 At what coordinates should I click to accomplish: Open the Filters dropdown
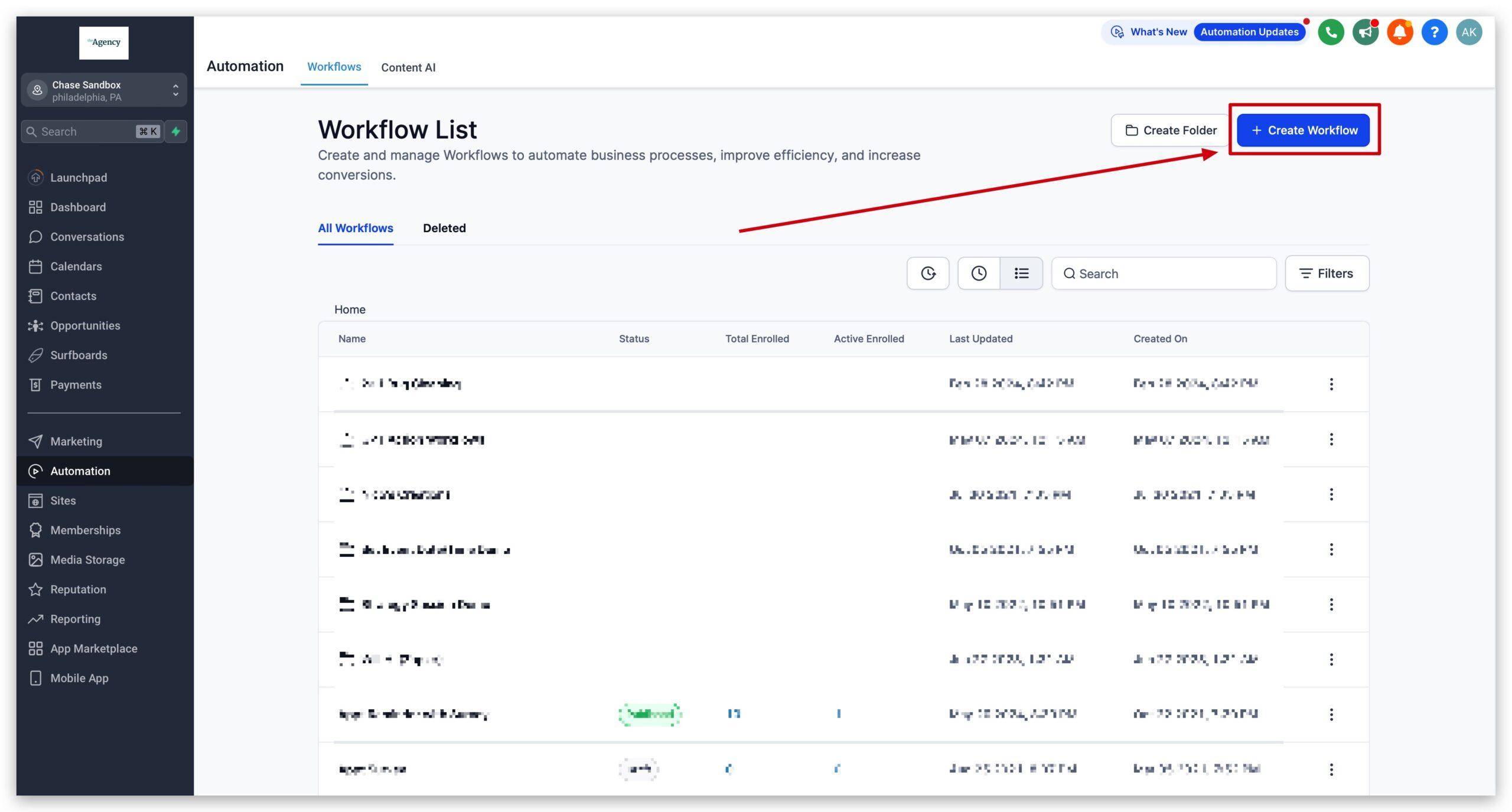click(x=1327, y=273)
